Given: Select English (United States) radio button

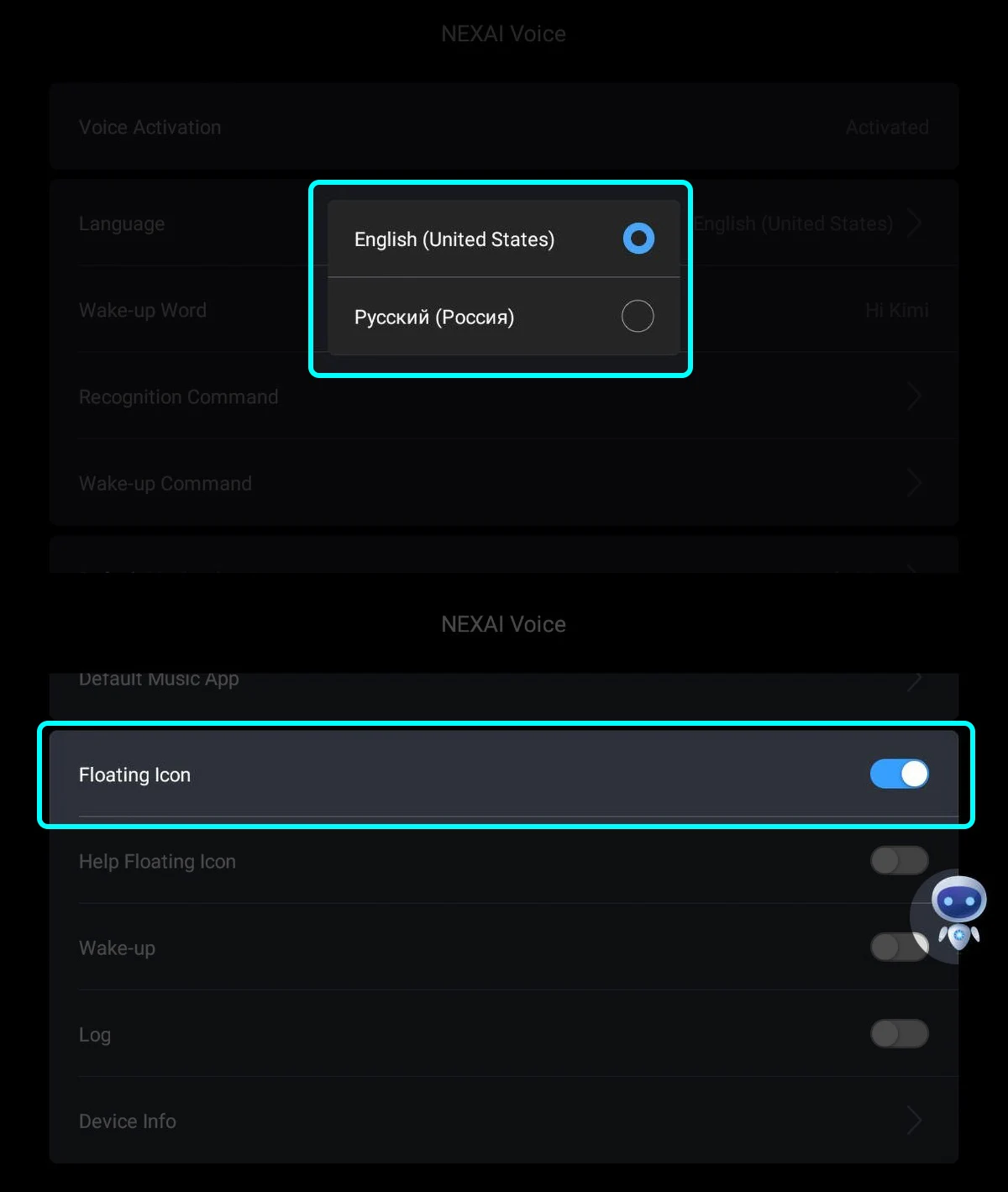Looking at the screenshot, I should [638, 239].
